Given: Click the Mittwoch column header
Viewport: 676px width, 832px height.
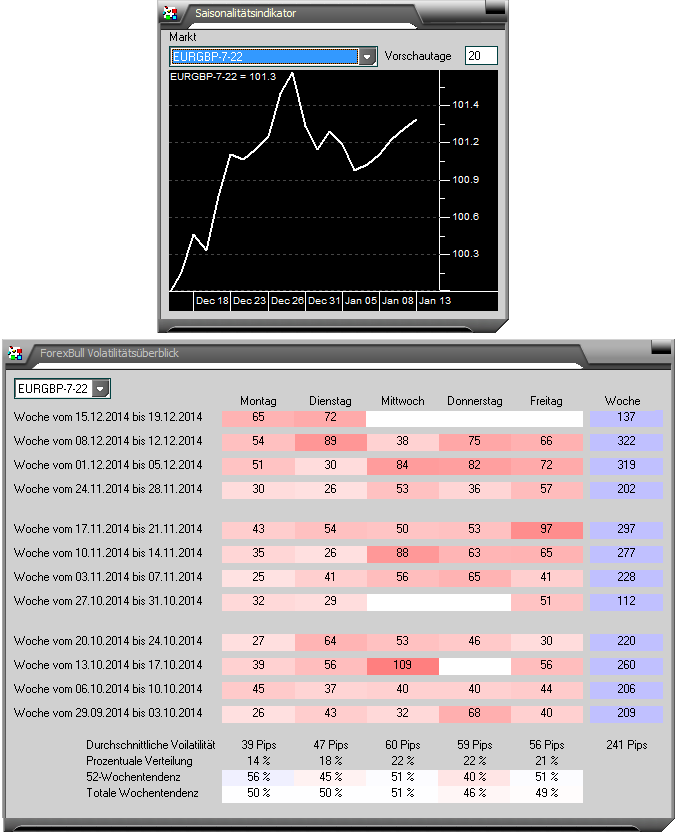Looking at the screenshot, I should click(403, 401).
